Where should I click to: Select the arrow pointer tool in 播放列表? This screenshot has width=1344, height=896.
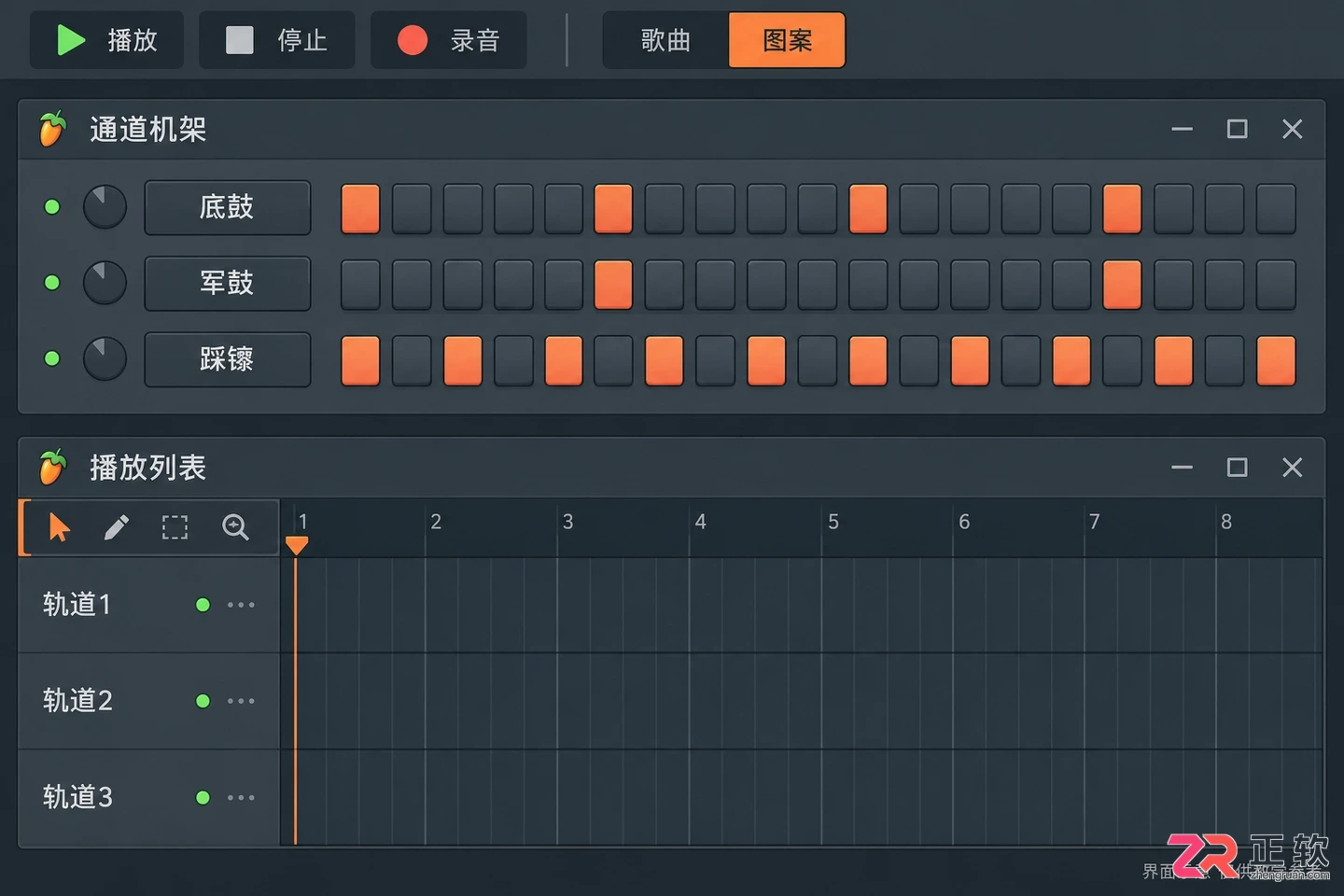59,527
